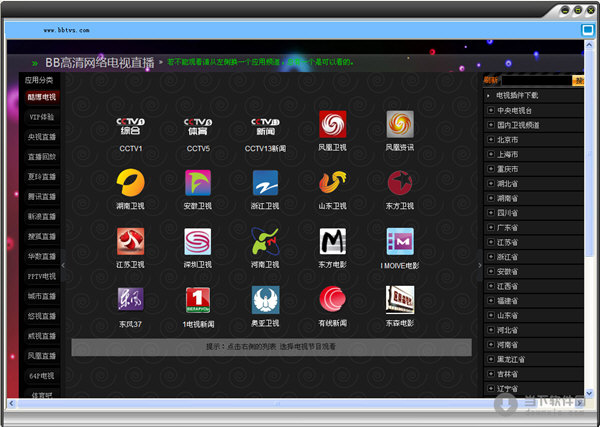600x427 pixels.
Task: Click the right arrow beside the channel grid
Action: 479,265
